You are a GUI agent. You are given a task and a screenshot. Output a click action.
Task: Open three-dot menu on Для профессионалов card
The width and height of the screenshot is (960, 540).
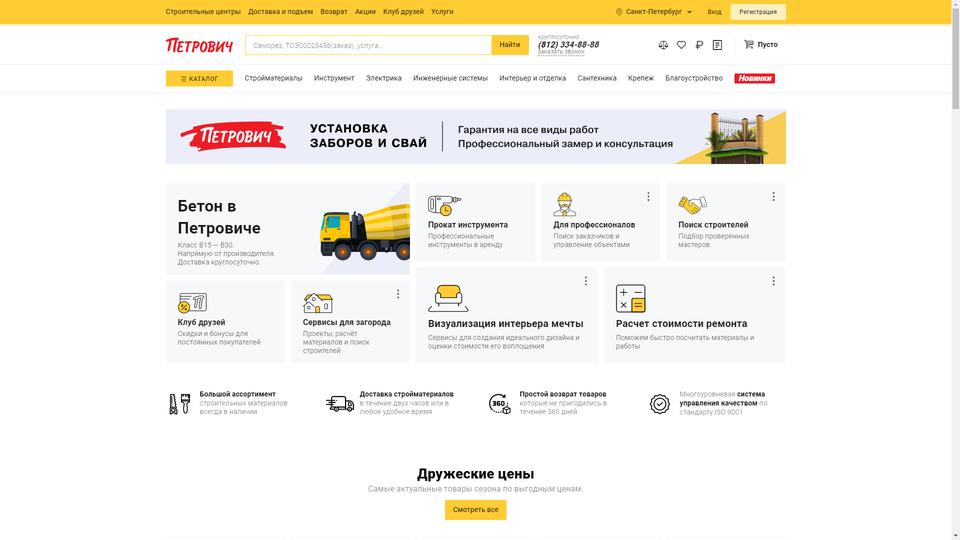(x=648, y=197)
